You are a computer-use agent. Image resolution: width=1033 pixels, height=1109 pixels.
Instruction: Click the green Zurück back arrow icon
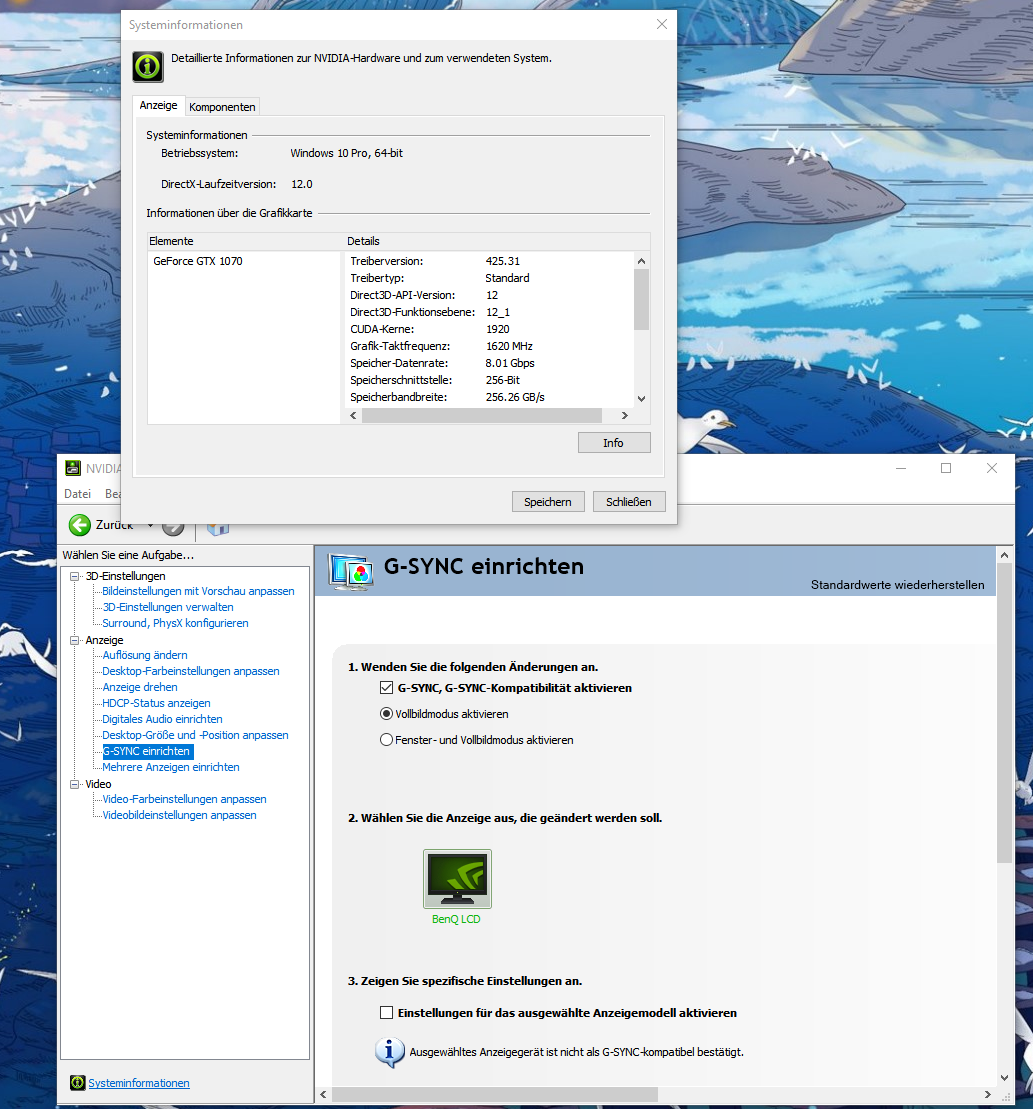[x=80, y=525]
